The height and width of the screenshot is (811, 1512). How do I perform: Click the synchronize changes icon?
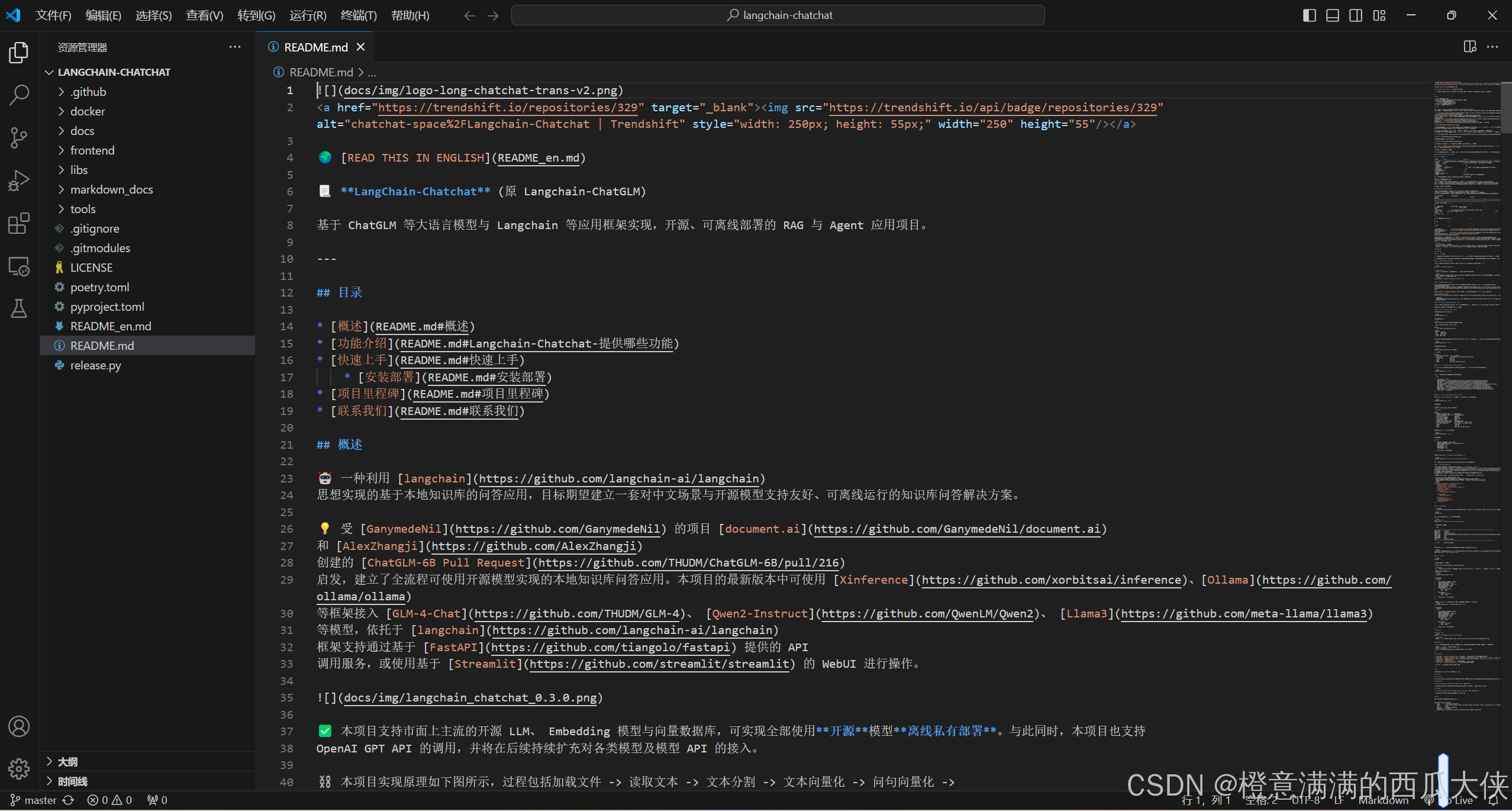point(69,800)
